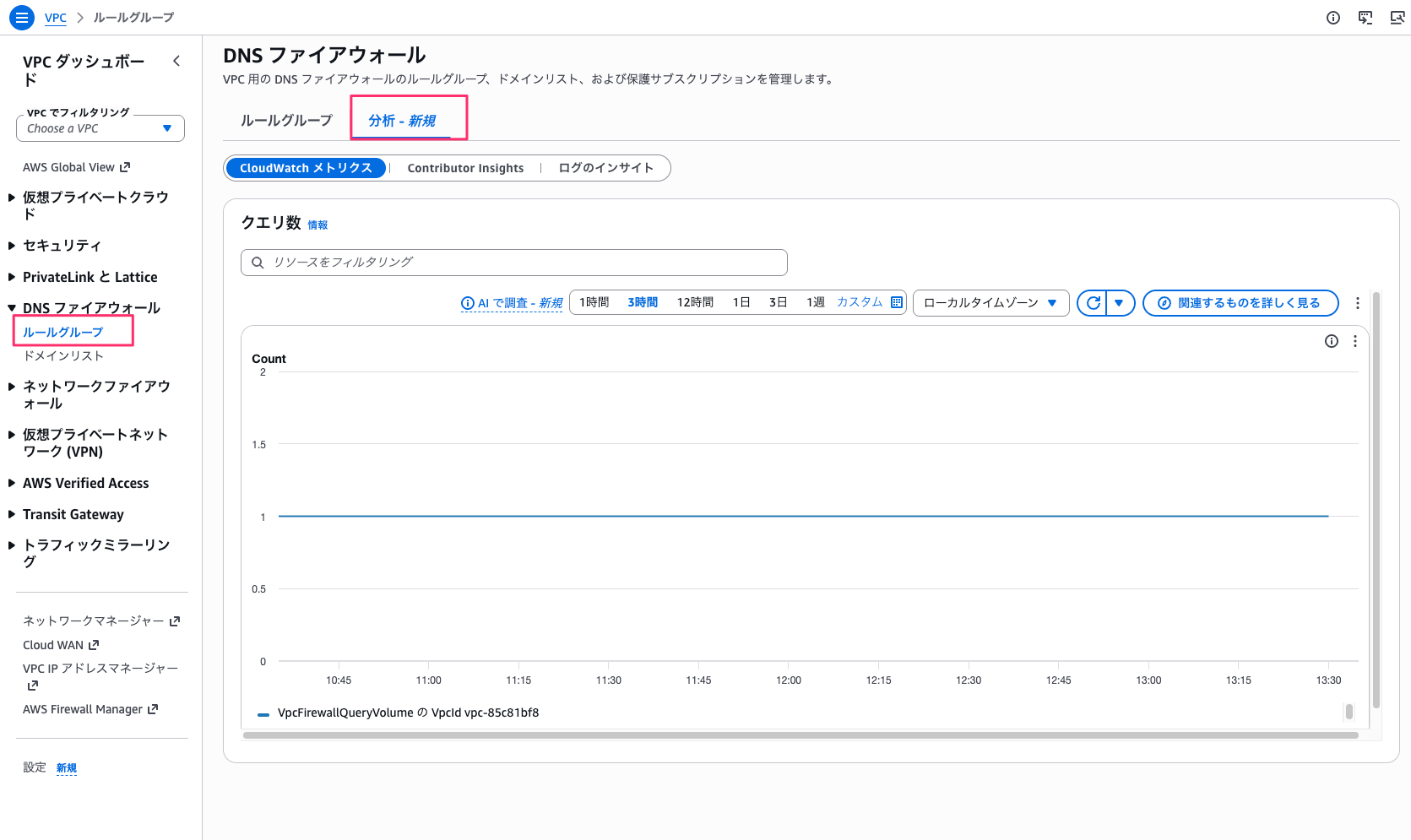Open AWS Global View external link

pyautogui.click(x=77, y=167)
